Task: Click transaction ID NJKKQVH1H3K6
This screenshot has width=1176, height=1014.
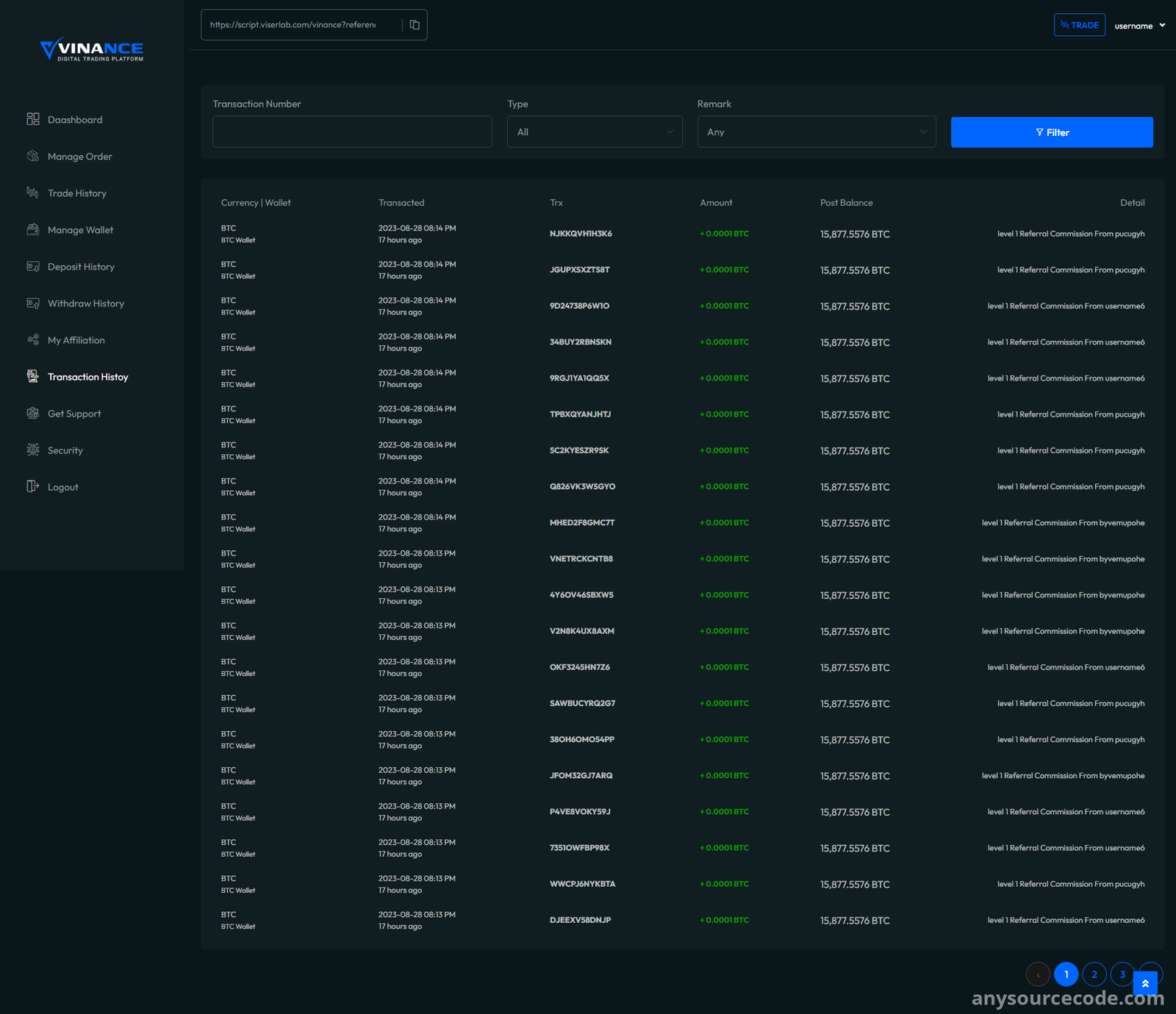Action: click(581, 234)
